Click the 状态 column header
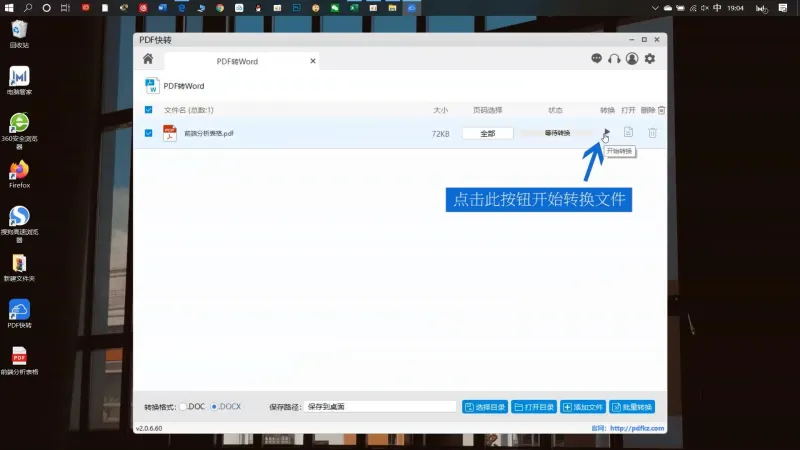Screen dimensions: 800x450 pyautogui.click(x=555, y=110)
